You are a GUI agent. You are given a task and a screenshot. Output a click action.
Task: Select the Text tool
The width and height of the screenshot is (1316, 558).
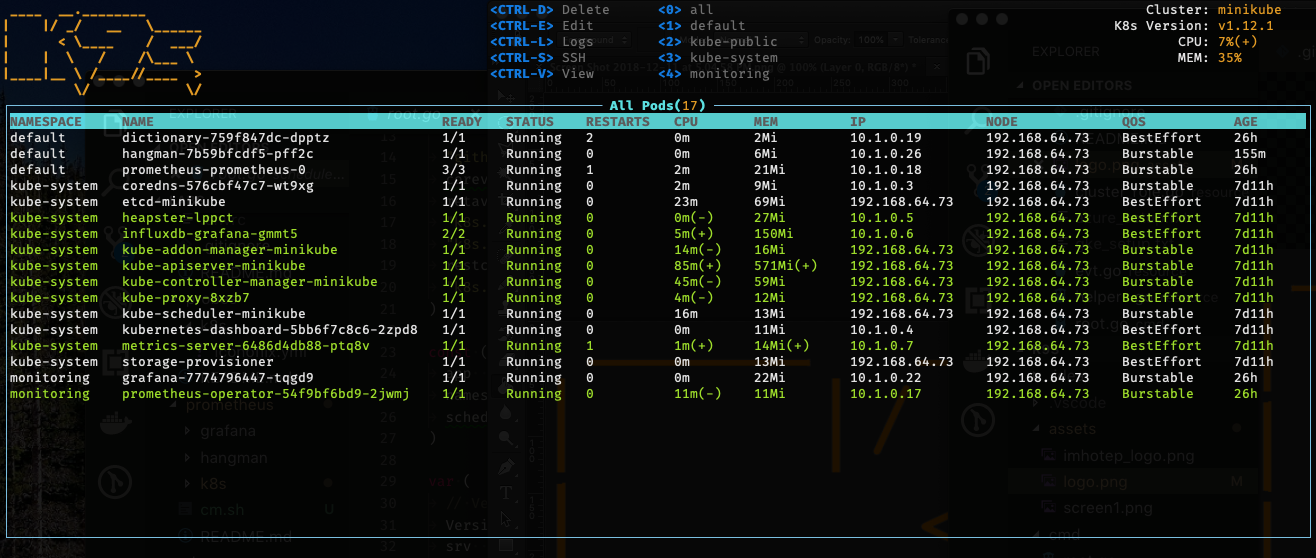coord(507,492)
